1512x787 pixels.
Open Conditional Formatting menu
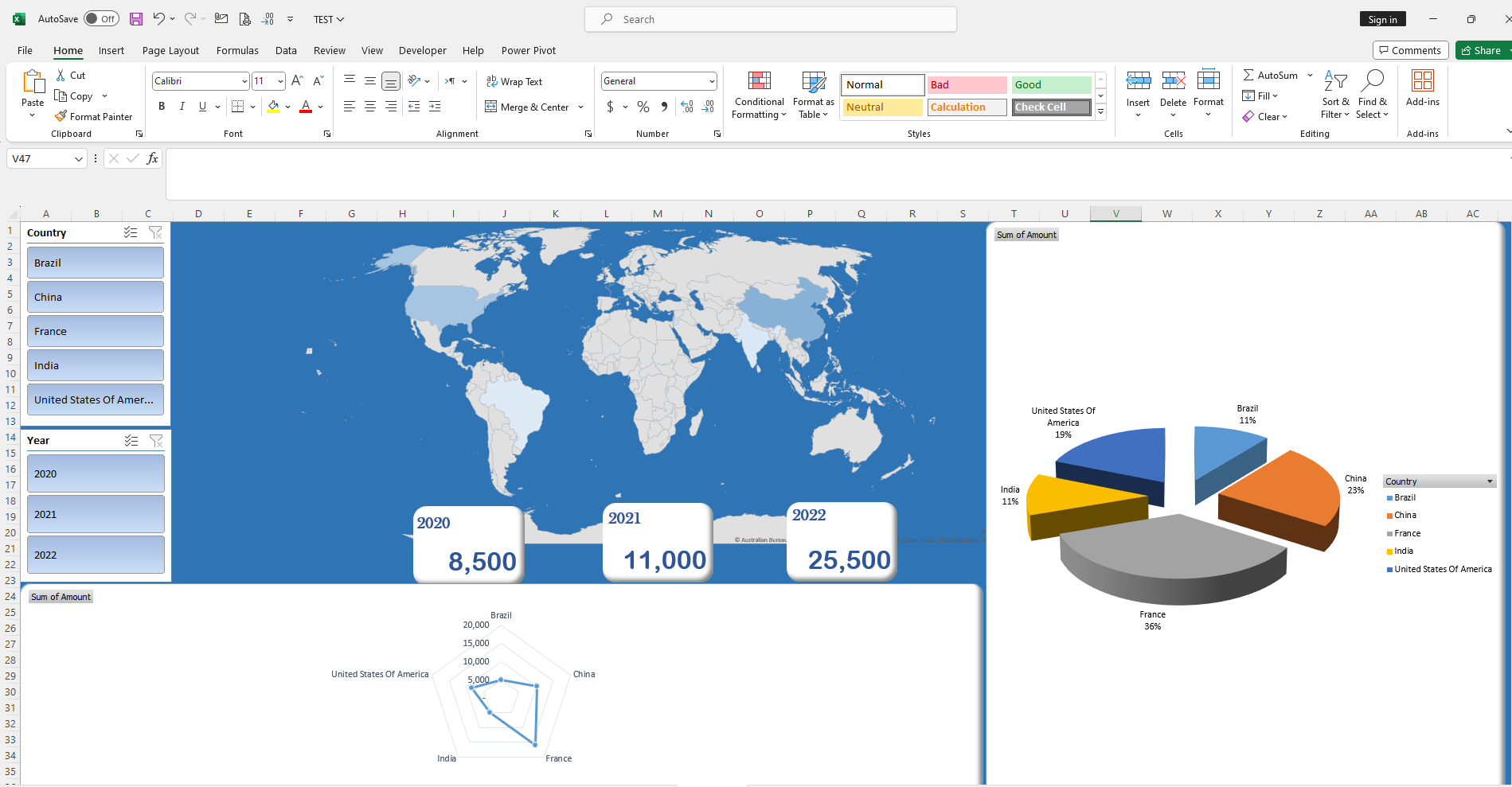tap(759, 95)
